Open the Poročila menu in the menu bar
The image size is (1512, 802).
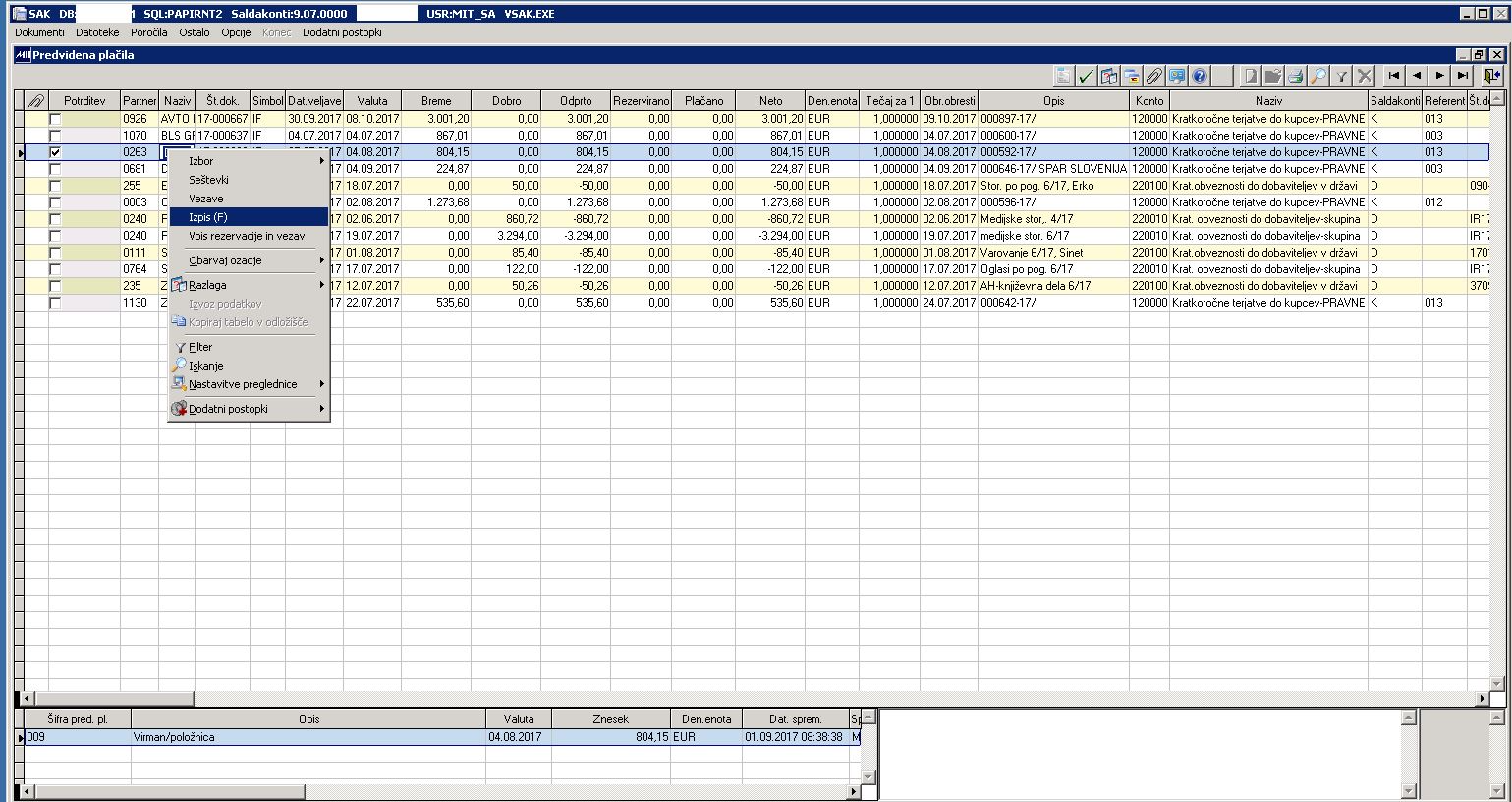148,32
